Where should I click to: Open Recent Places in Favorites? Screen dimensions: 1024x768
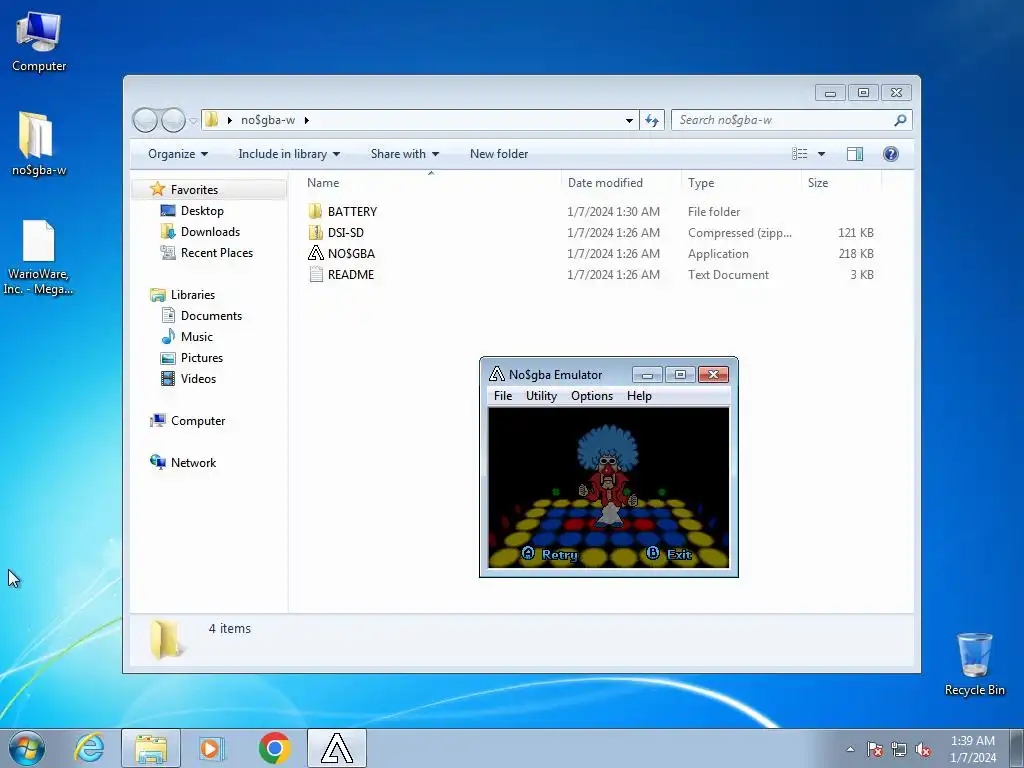pyautogui.click(x=216, y=253)
